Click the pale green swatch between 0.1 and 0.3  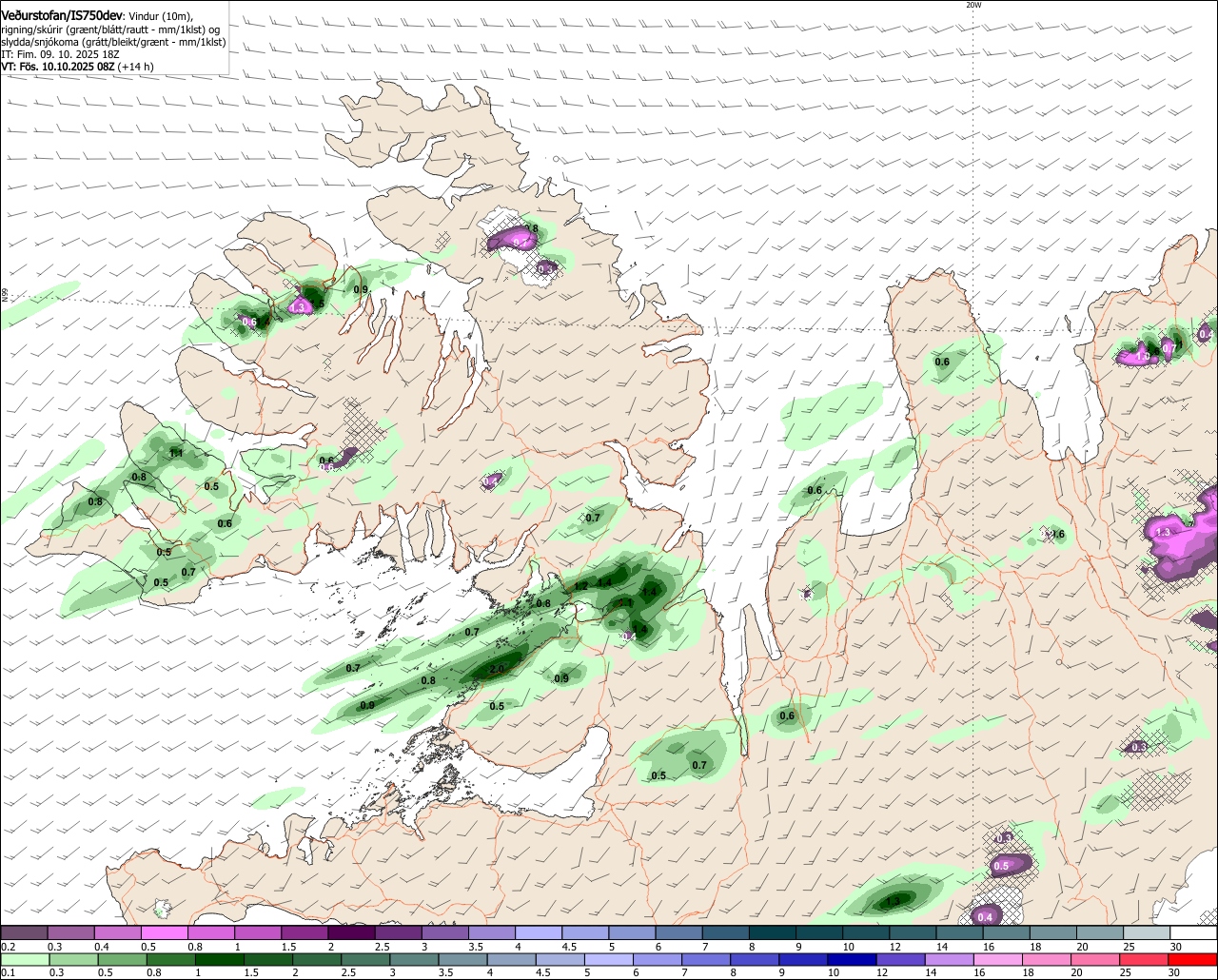pos(25,959)
